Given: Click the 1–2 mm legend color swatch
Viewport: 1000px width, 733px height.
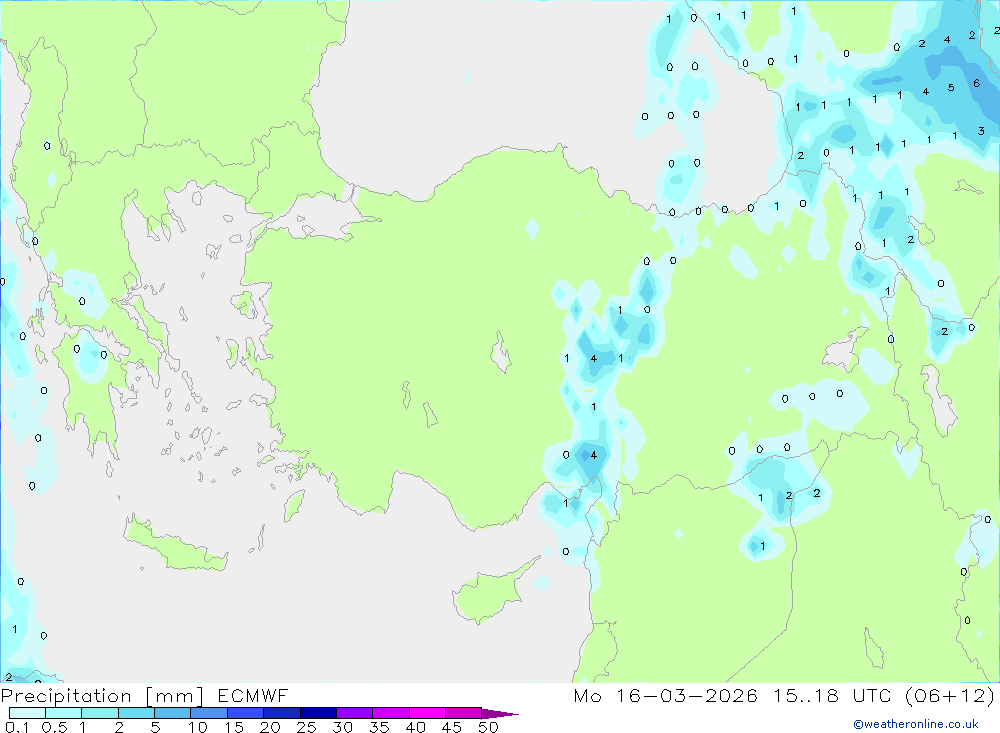Looking at the screenshot, I should coord(99,713).
